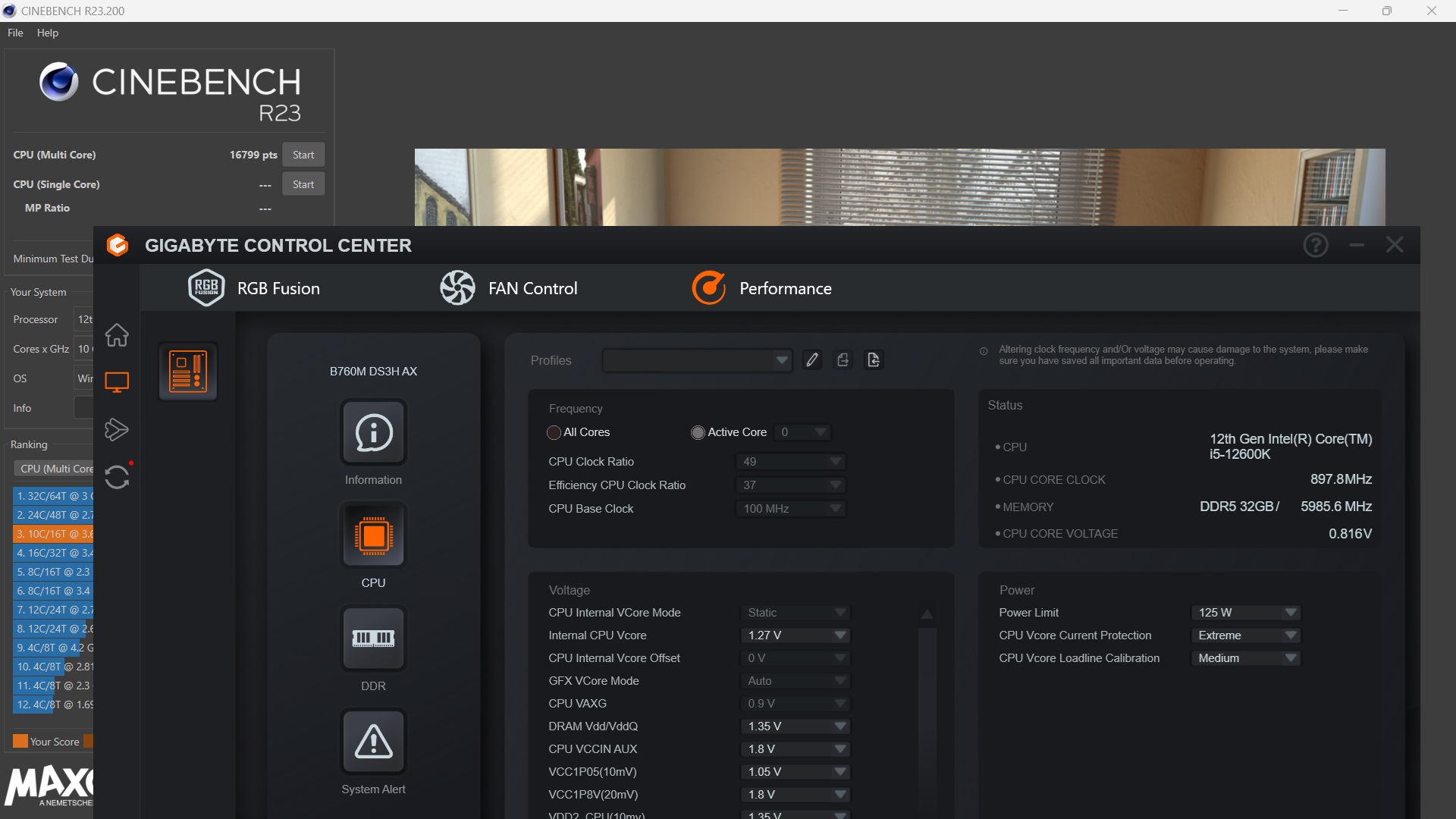Select the All Cores radio button
Screen dimensions: 1456x819
pyautogui.click(x=554, y=433)
